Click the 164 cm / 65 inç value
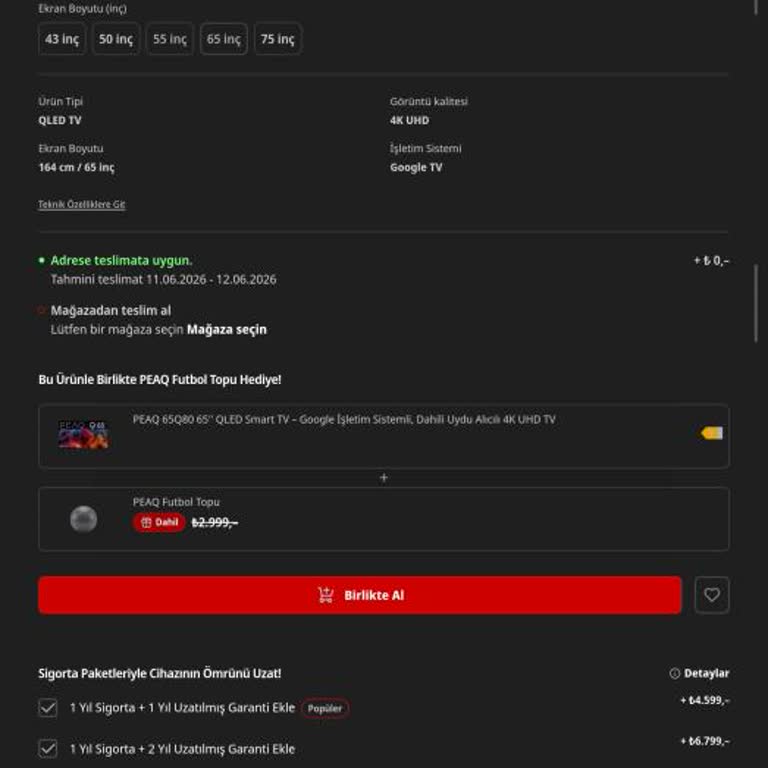Screen dimensions: 768x768 76,168
